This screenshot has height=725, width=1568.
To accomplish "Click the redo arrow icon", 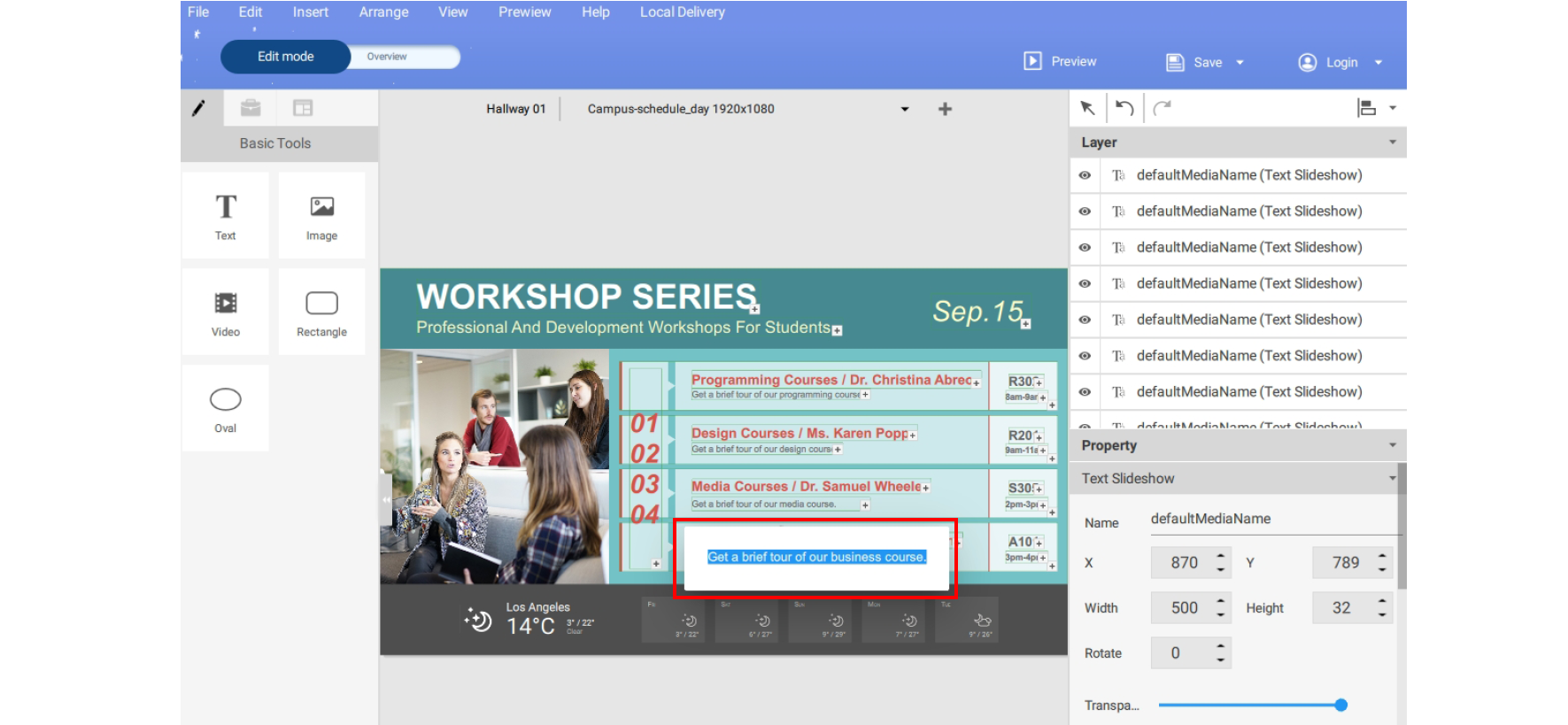I will [x=1162, y=108].
